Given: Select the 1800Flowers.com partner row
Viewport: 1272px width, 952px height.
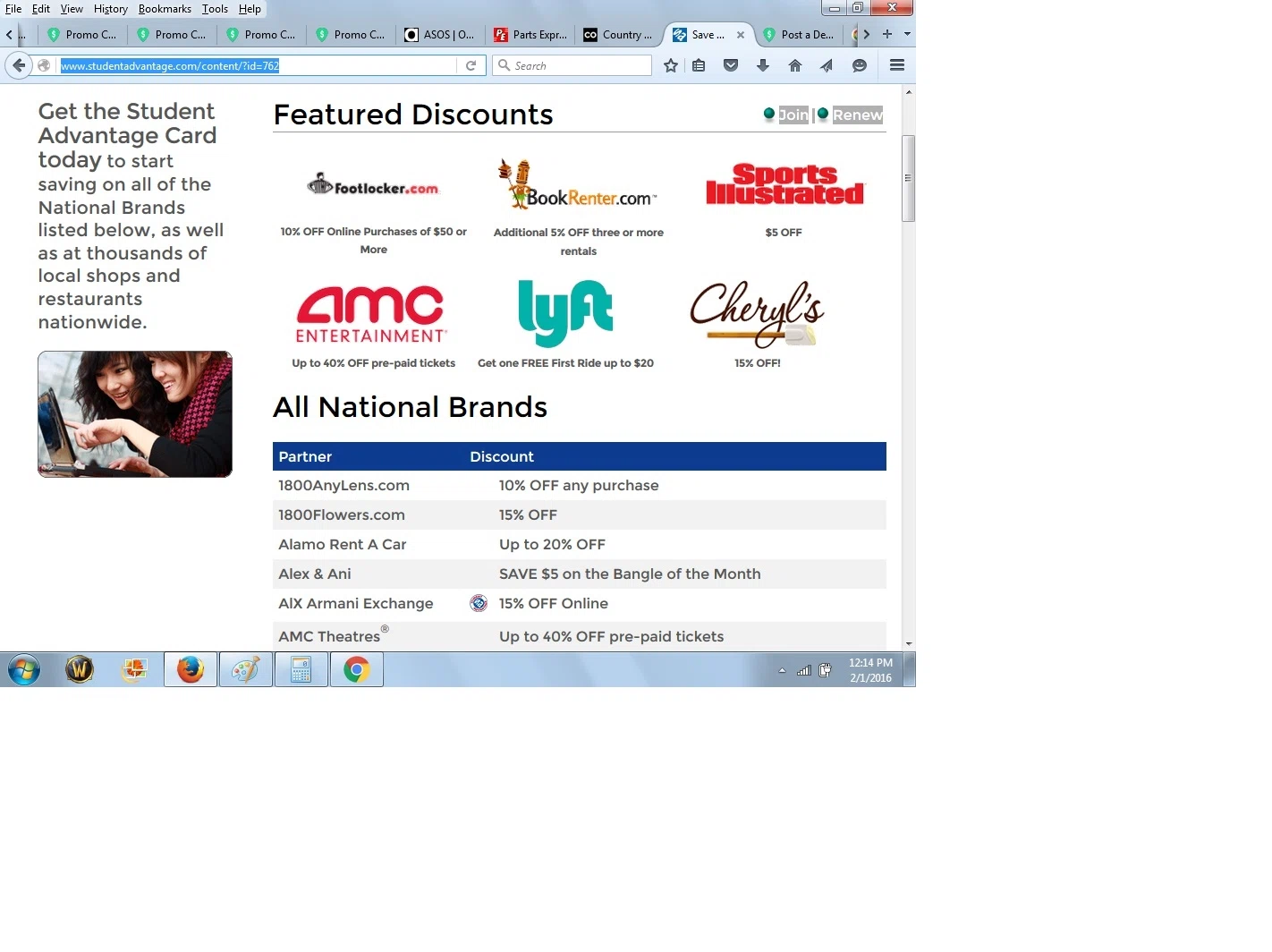Looking at the screenshot, I should (580, 515).
